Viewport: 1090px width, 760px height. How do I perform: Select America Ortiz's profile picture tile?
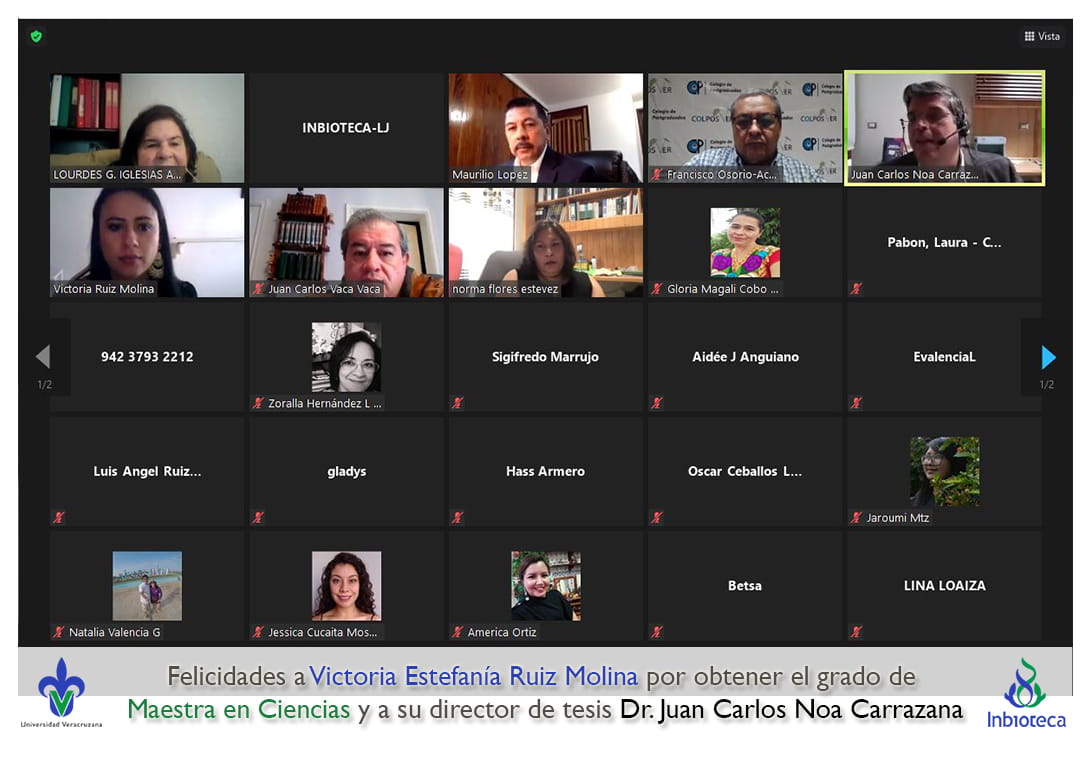click(x=545, y=585)
